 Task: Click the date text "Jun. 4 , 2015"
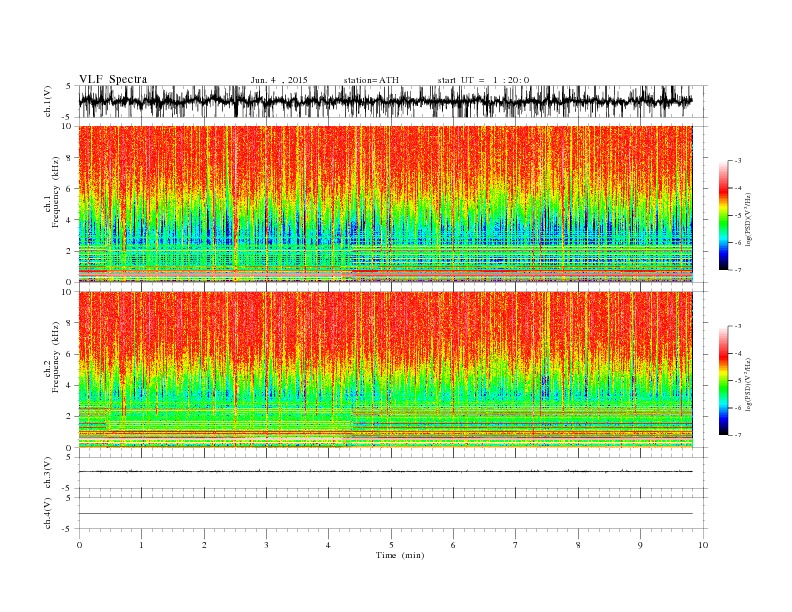click(279, 80)
